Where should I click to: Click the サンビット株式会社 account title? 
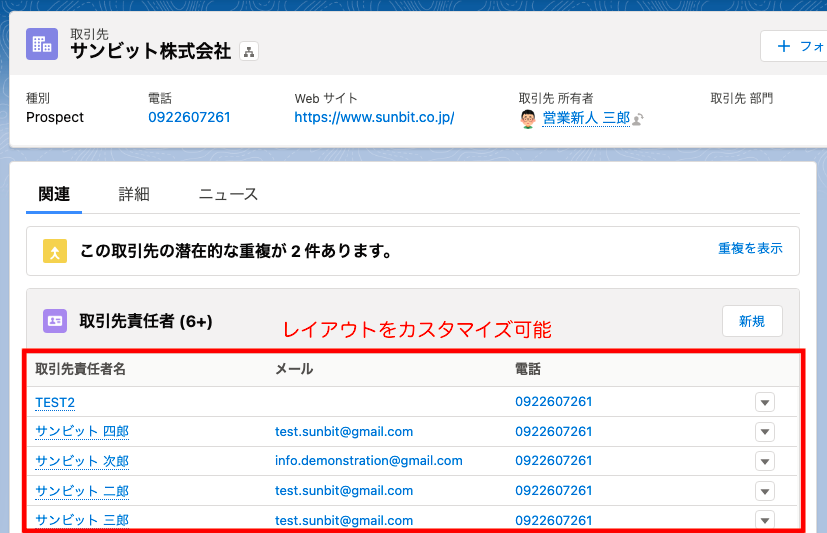(150, 51)
